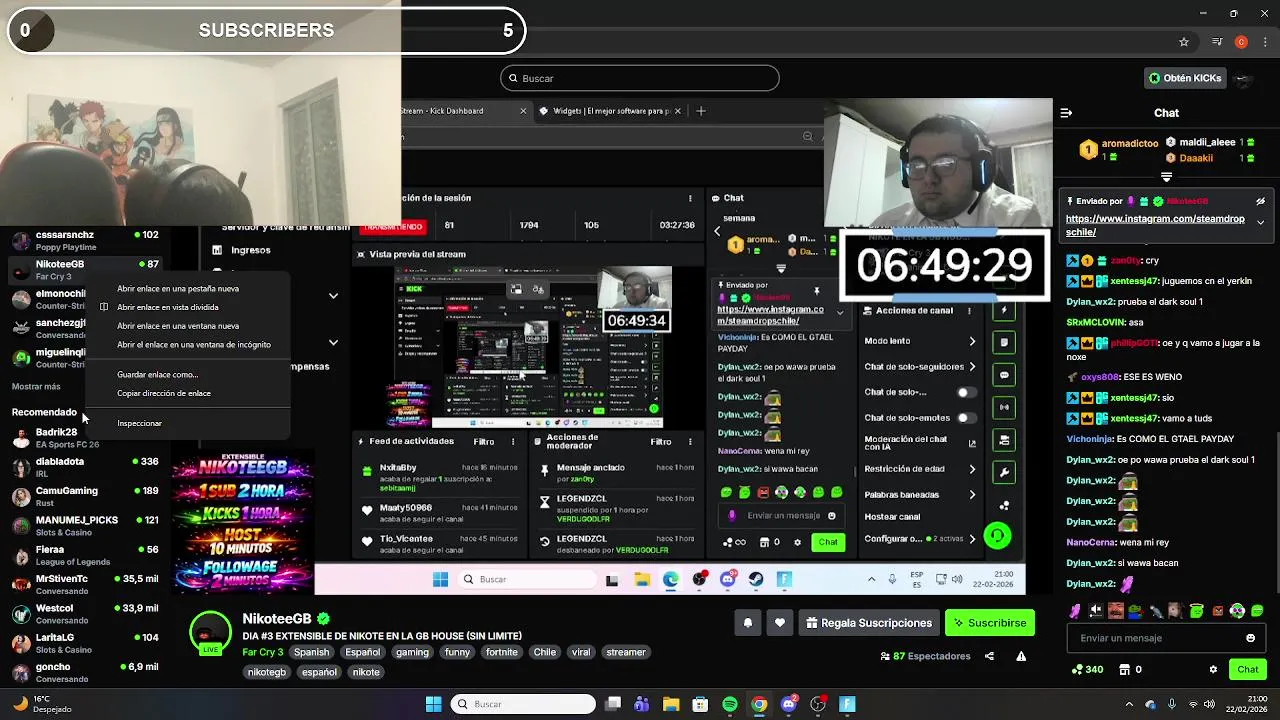This screenshot has height=720, width=1280.
Task: Click the wrench icon in the dashboard sidebar
Action: tap(1004, 472)
